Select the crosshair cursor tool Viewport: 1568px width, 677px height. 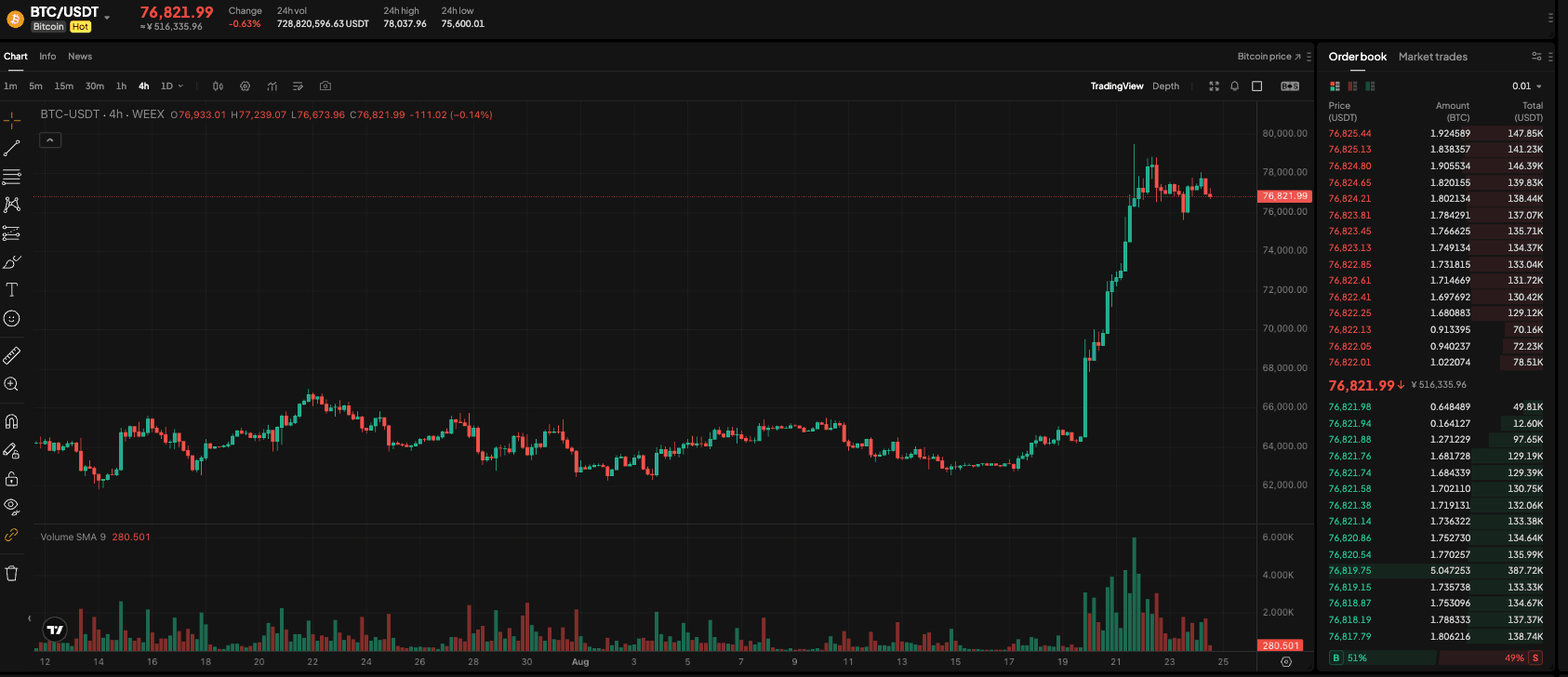(12, 120)
